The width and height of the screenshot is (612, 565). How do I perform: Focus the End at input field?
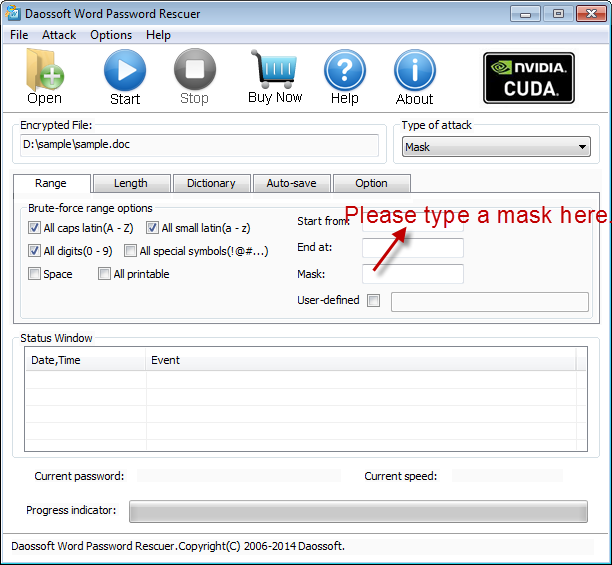(413, 248)
